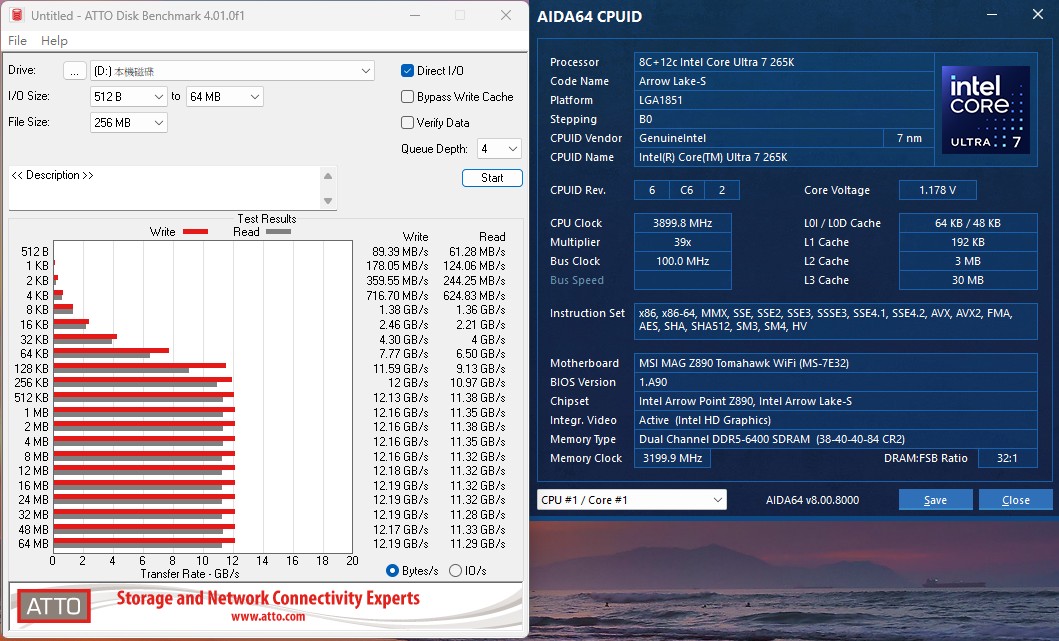
Task: Open the Help menu
Action: (54, 41)
